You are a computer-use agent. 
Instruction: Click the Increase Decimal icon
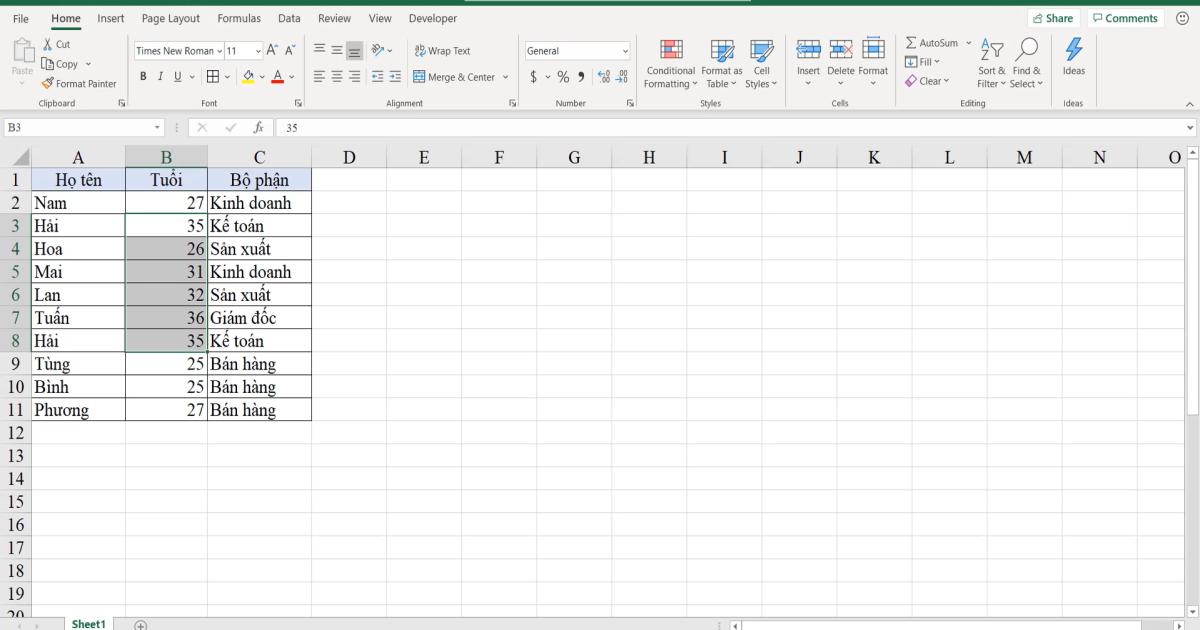[x=601, y=74]
